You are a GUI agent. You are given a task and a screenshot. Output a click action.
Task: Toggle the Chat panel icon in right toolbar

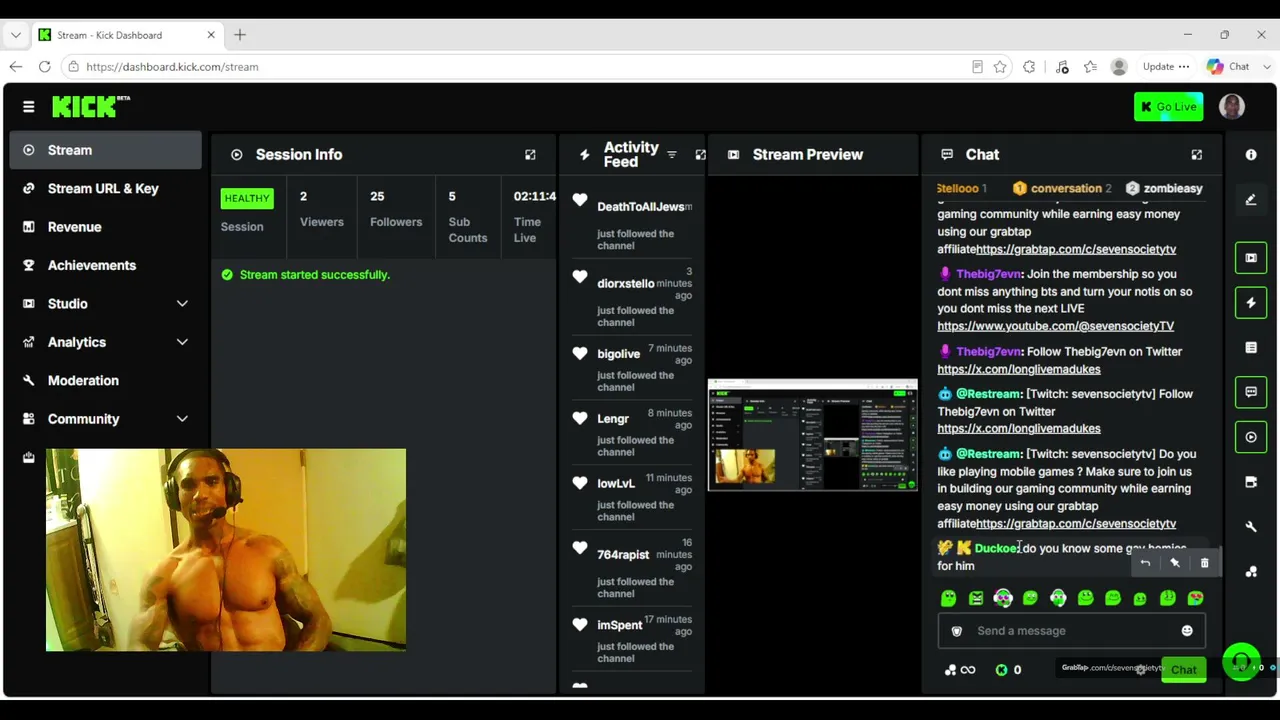pyautogui.click(x=1251, y=392)
